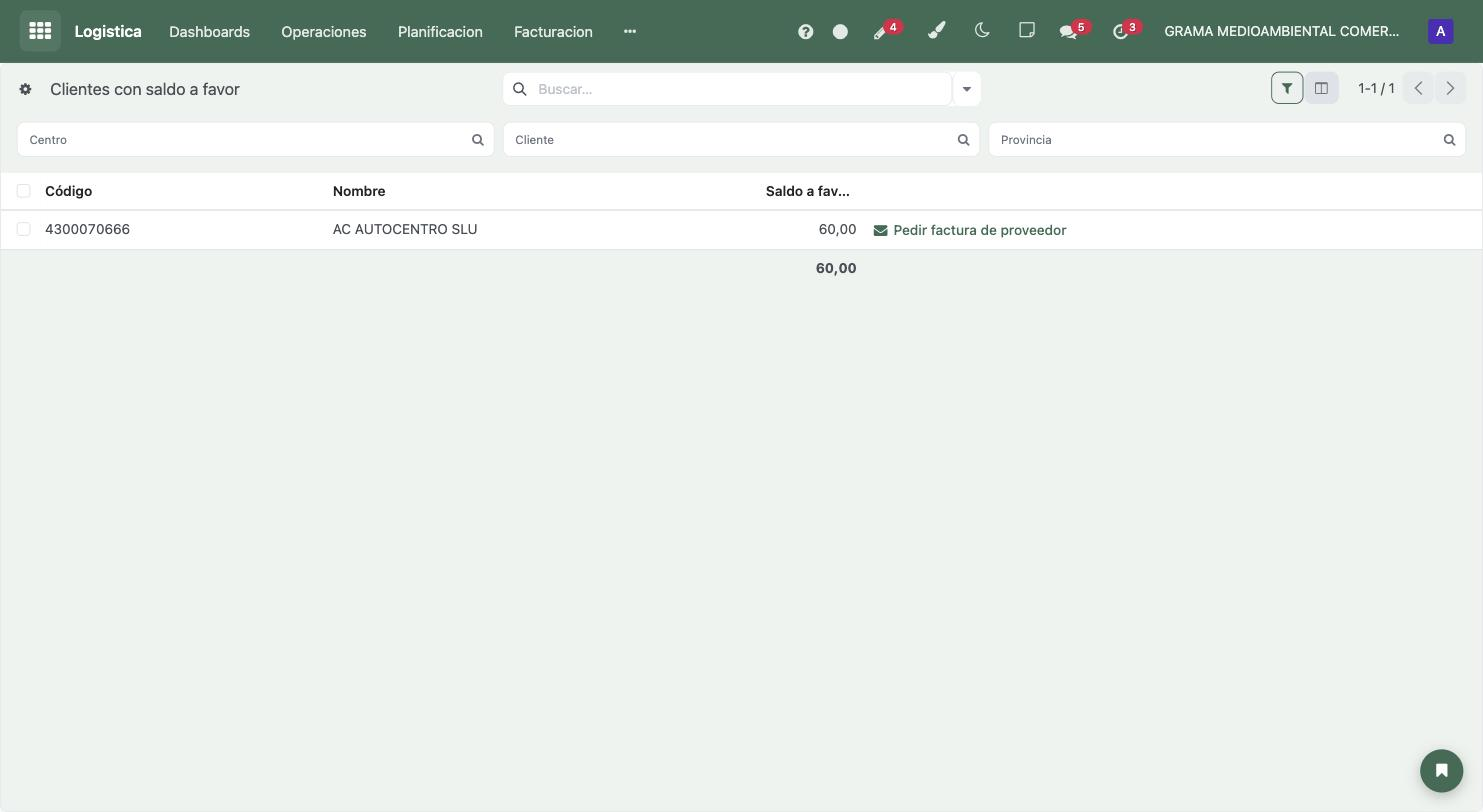Image resolution: width=1483 pixels, height=812 pixels.
Task: Open the company selector GRAMA MEDIOAMBIENTAL
Action: [1281, 31]
